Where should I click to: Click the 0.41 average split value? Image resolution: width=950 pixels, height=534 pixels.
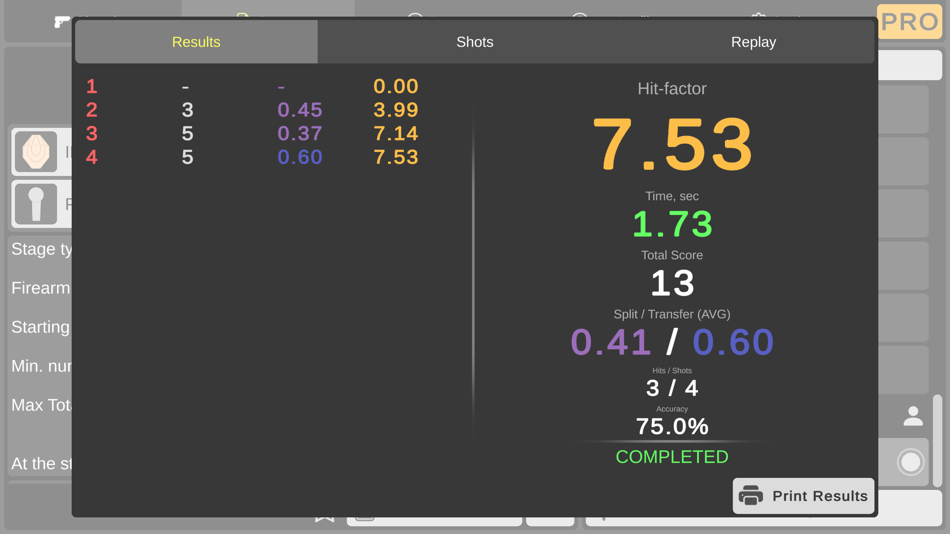[x=611, y=342]
